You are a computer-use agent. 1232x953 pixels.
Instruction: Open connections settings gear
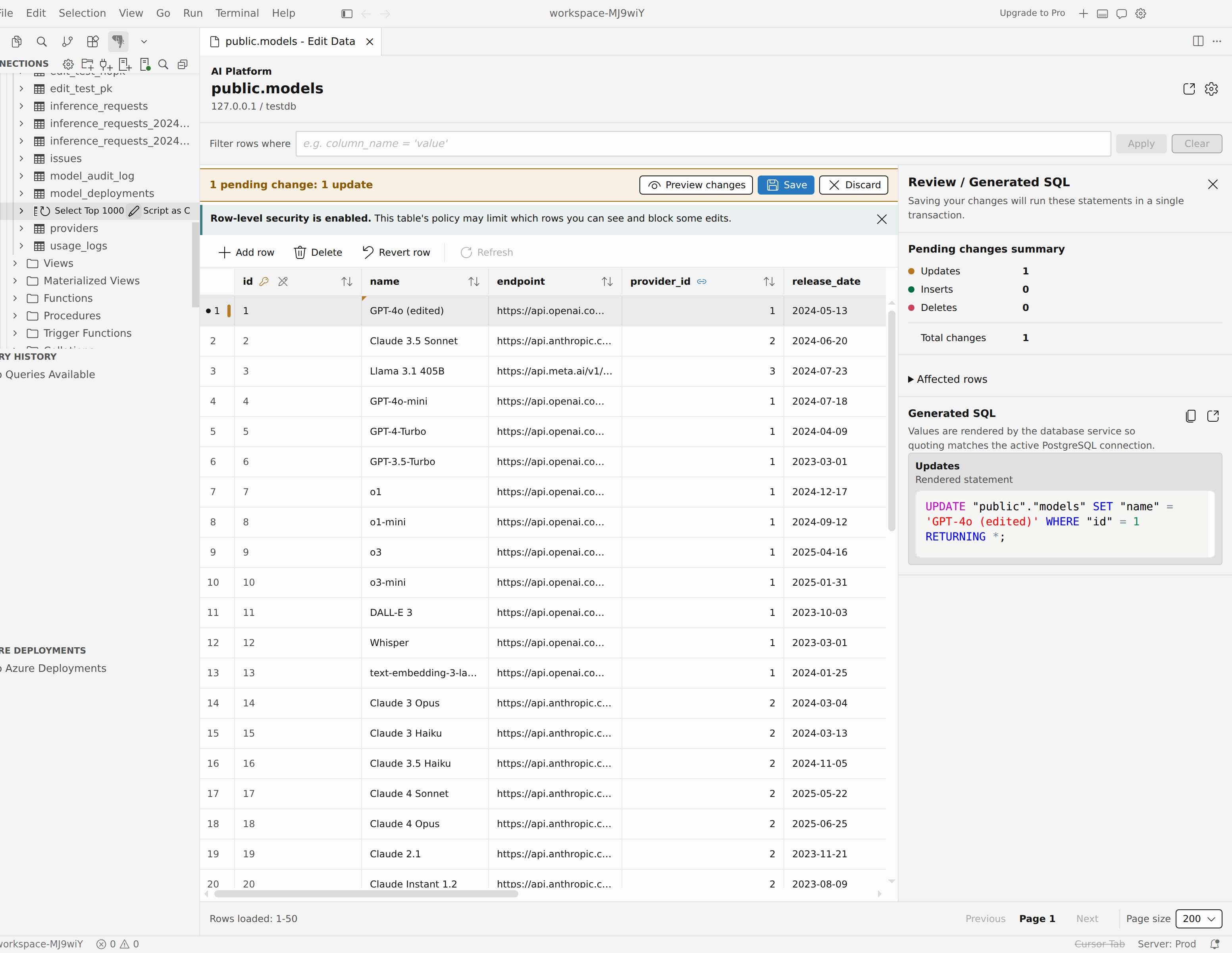tap(68, 64)
